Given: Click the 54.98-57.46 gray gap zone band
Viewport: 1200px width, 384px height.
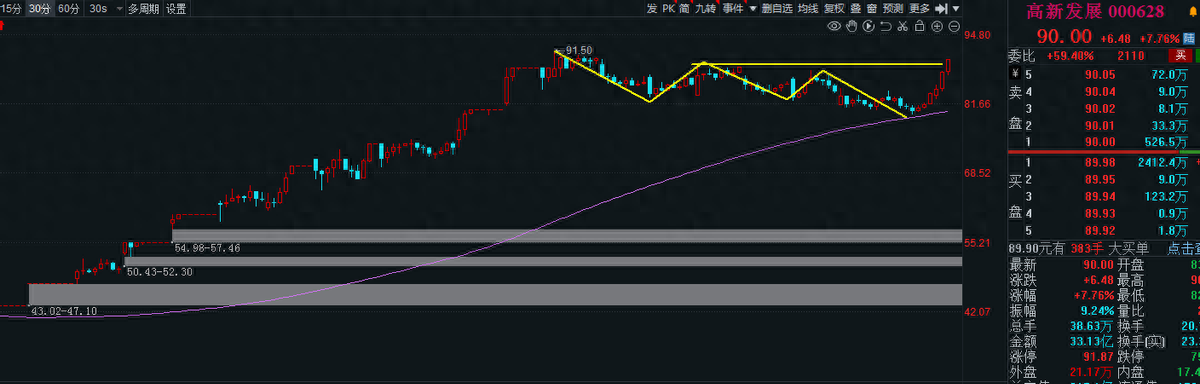Looking at the screenshot, I should [x=567, y=235].
